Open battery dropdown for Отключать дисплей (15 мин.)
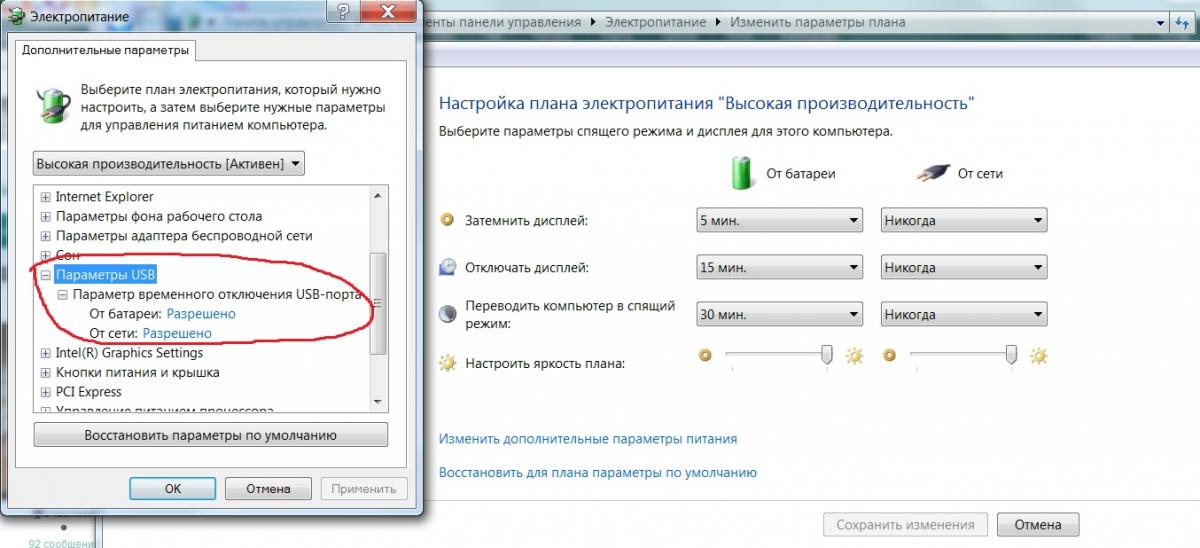This screenshot has height=548, width=1200. [779, 268]
